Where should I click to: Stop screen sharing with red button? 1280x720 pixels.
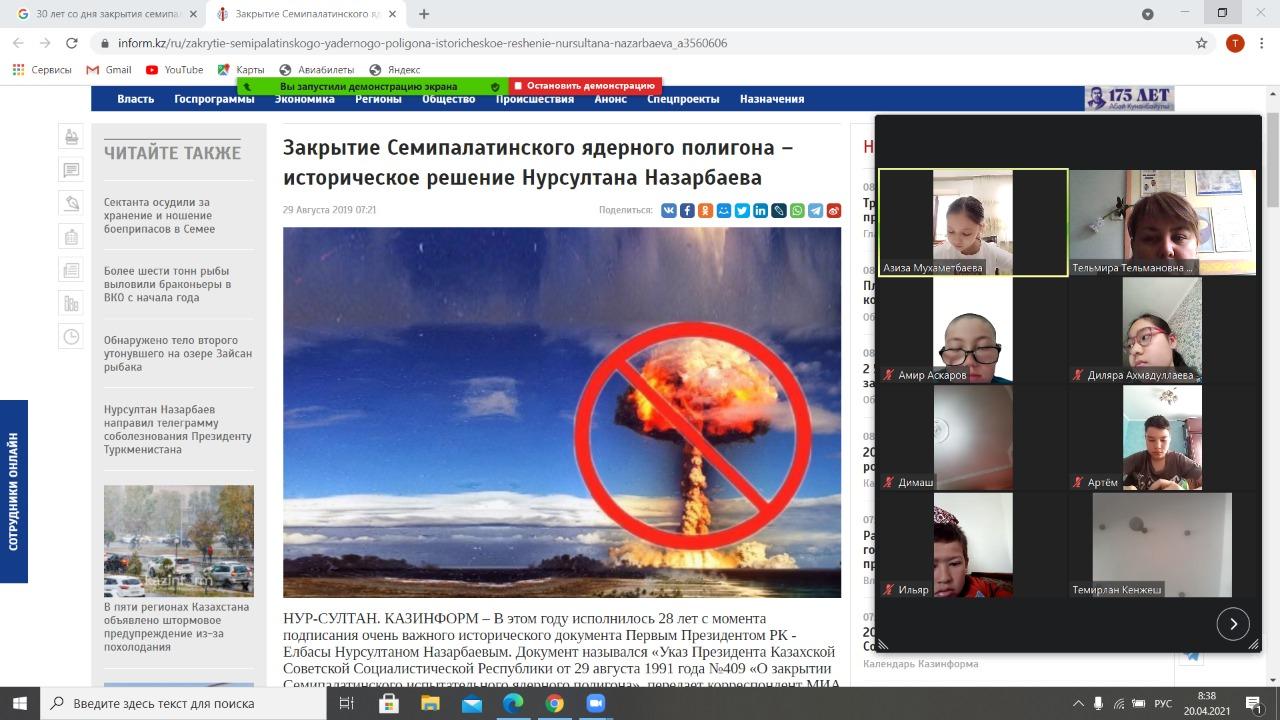(585, 86)
